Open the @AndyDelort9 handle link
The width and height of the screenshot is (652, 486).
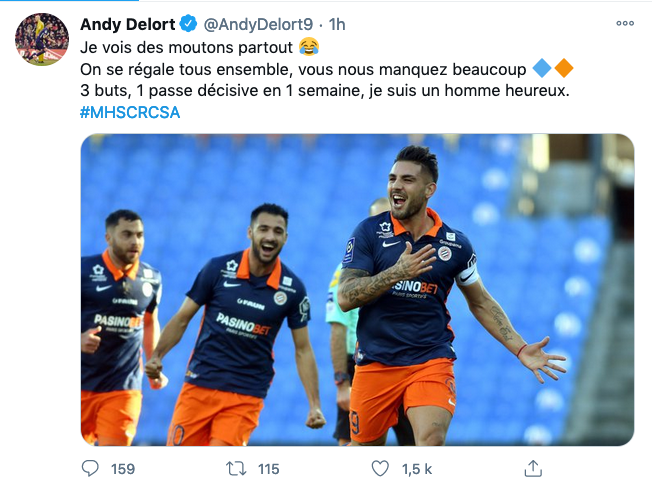coord(258,25)
